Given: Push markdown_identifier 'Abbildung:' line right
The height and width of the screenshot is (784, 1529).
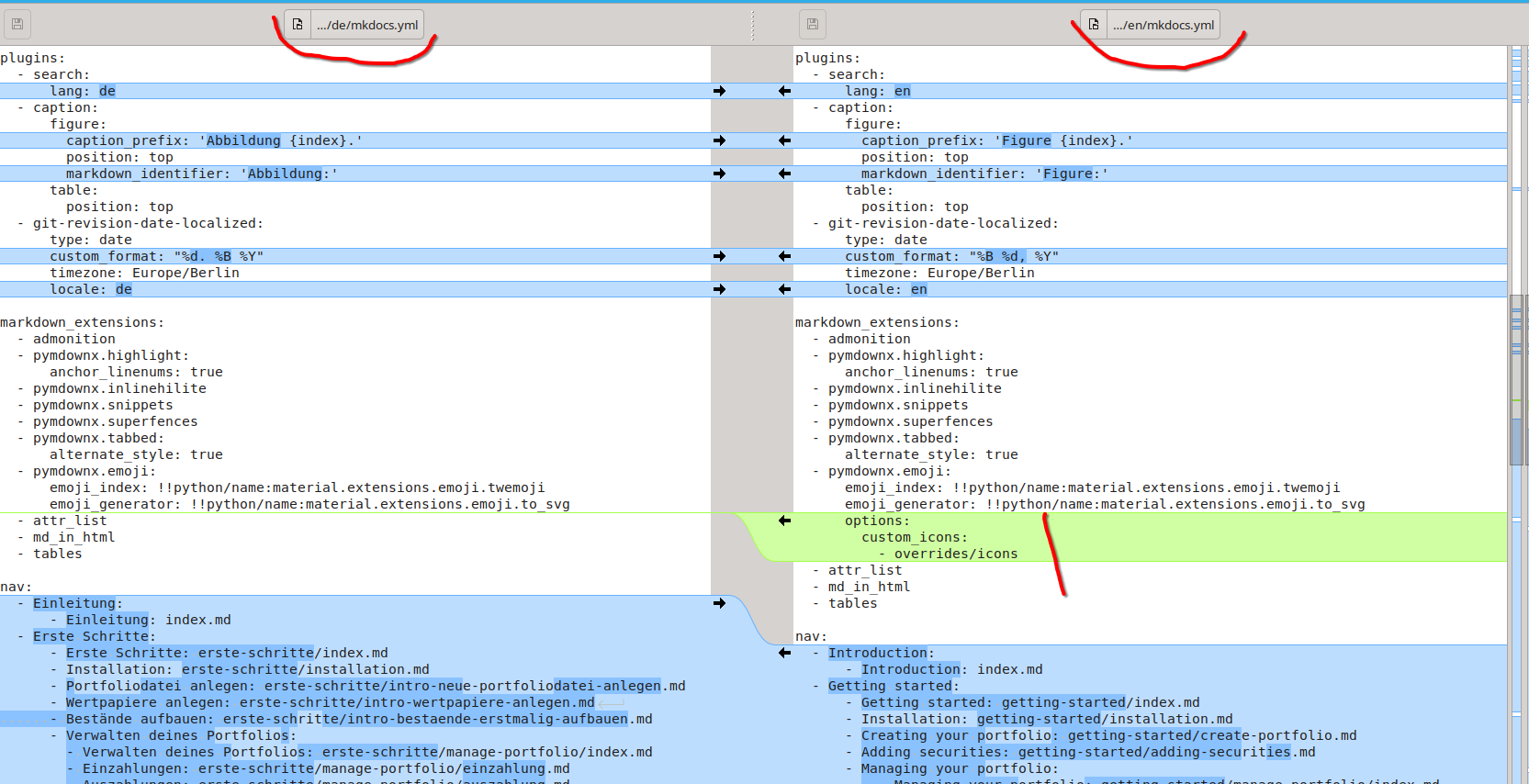Looking at the screenshot, I should tap(719, 174).
